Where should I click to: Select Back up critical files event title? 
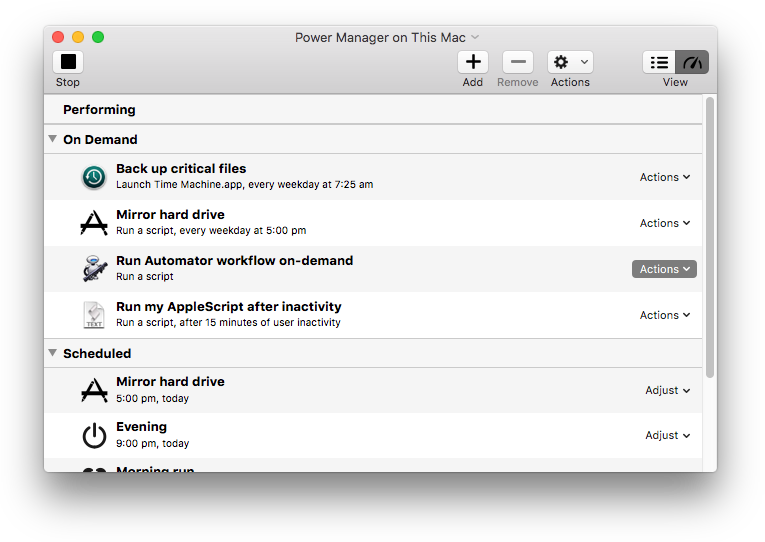point(181,169)
